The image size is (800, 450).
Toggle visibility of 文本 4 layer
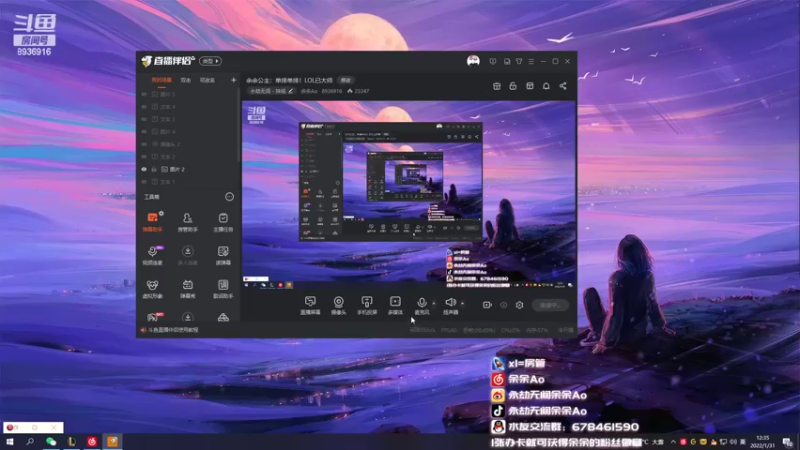coord(144,107)
